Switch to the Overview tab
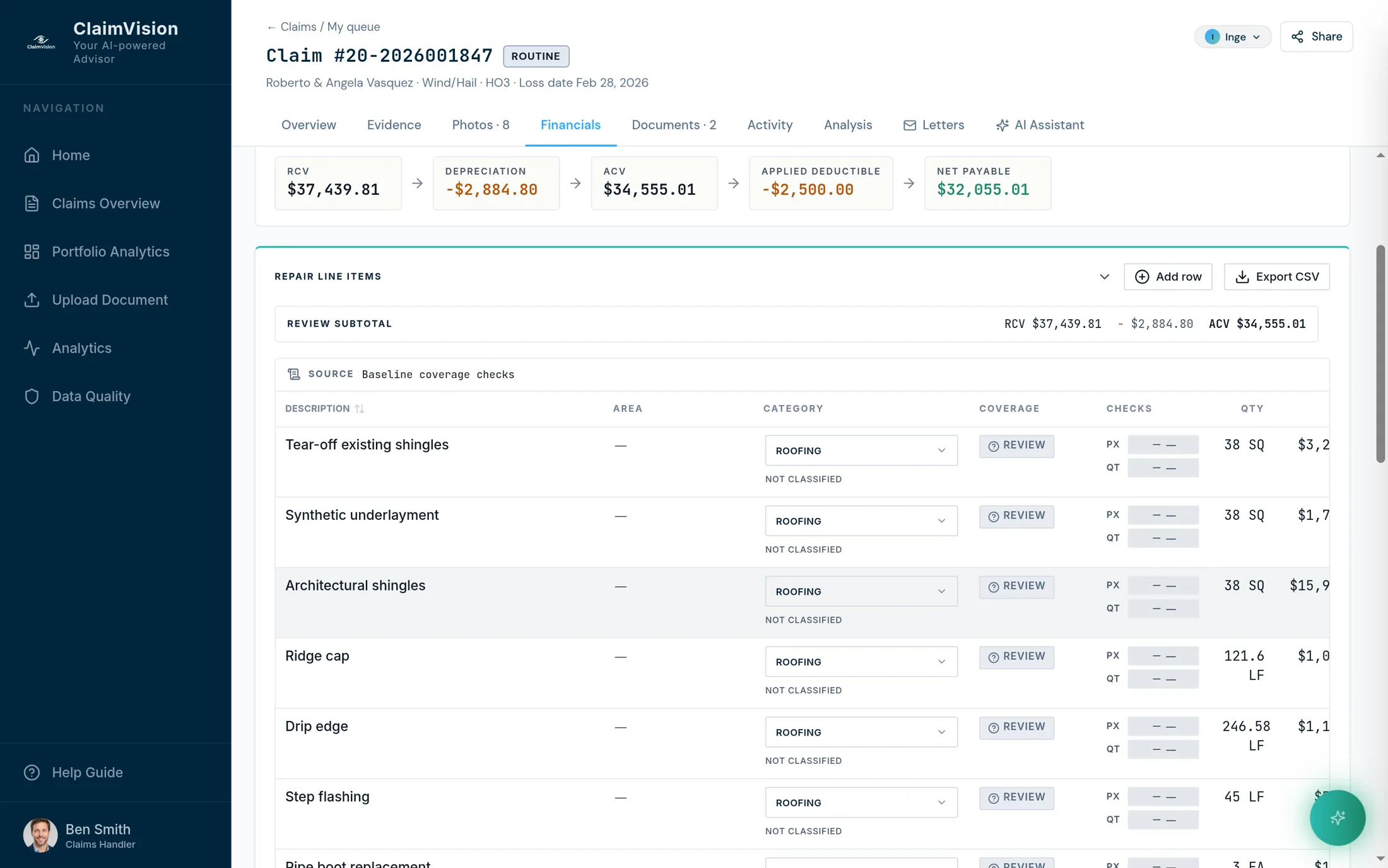Screen dimensions: 1388x868 point(309,125)
